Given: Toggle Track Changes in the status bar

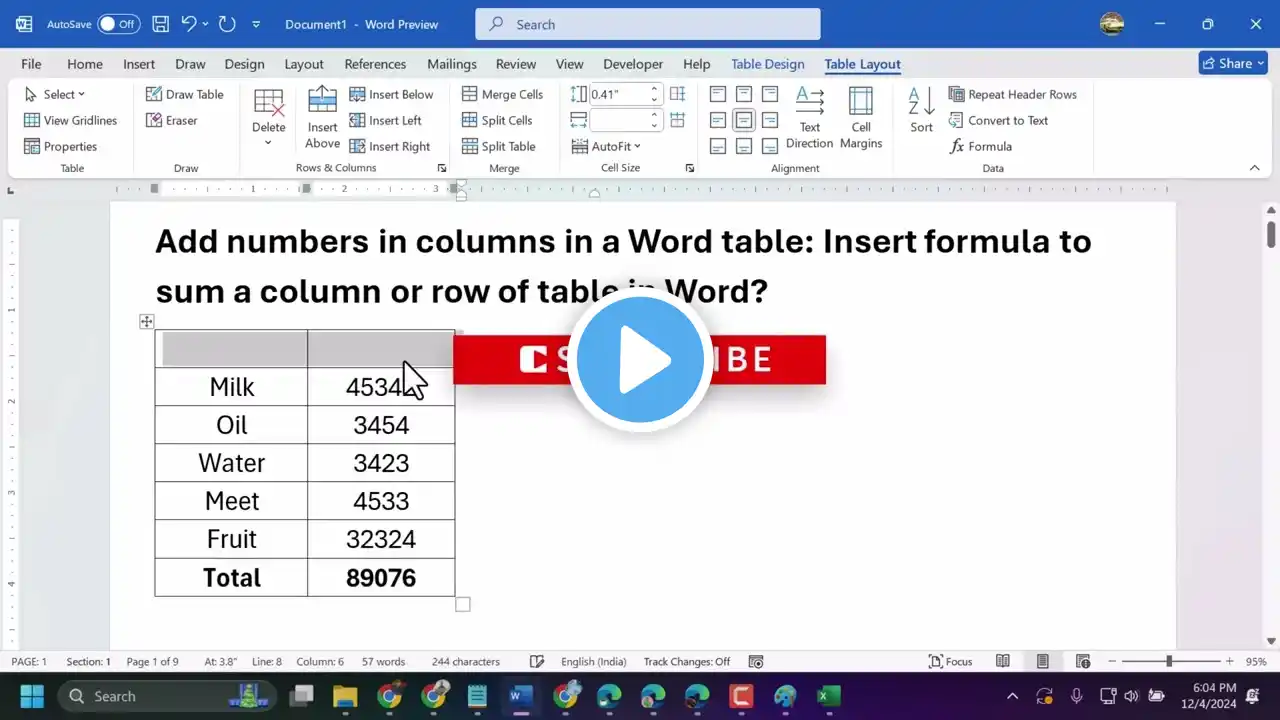Looking at the screenshot, I should 687,662.
